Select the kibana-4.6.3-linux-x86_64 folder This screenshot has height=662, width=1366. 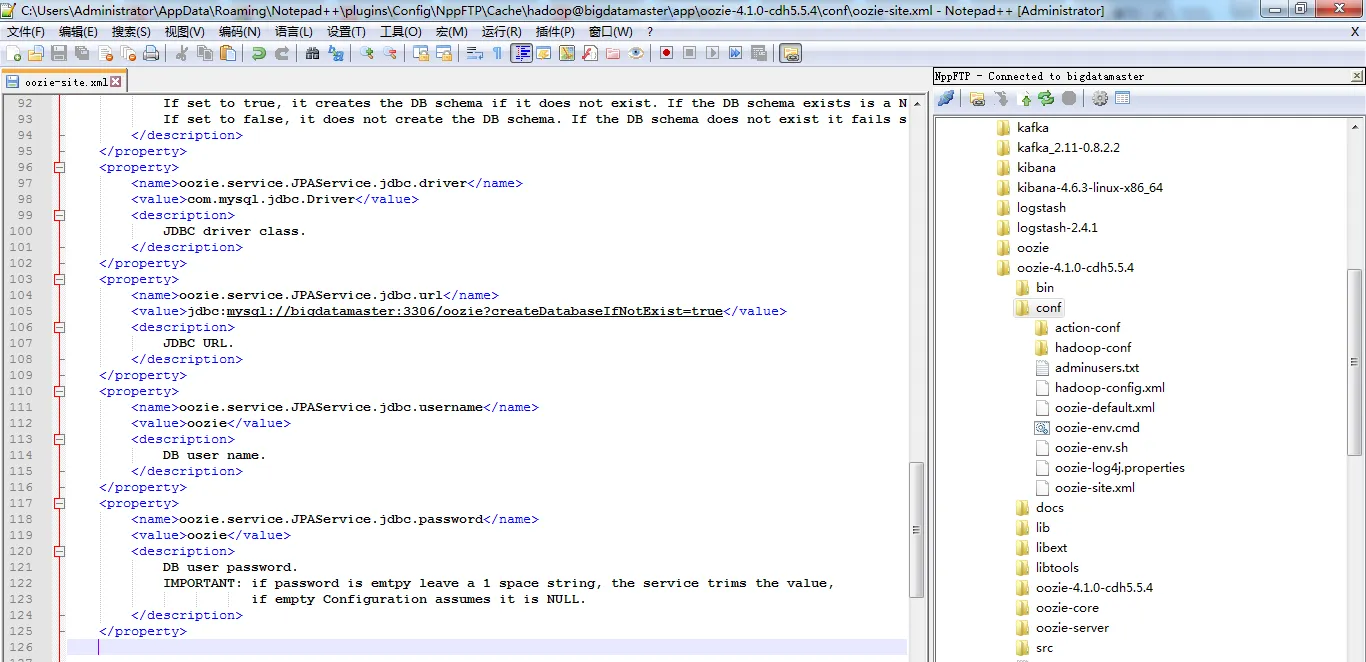pos(1090,188)
